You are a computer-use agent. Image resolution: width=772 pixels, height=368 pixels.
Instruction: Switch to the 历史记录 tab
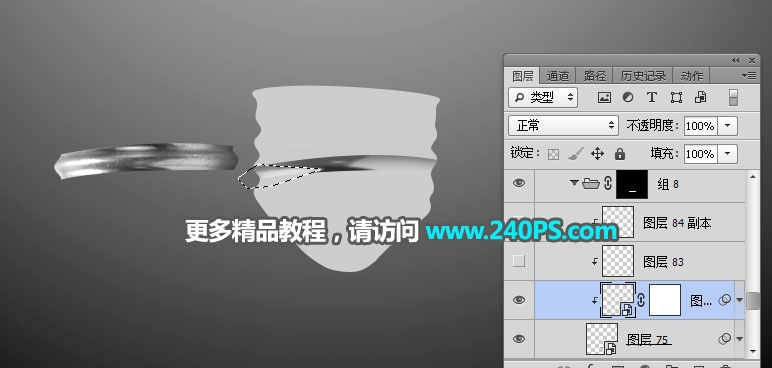[x=643, y=76]
